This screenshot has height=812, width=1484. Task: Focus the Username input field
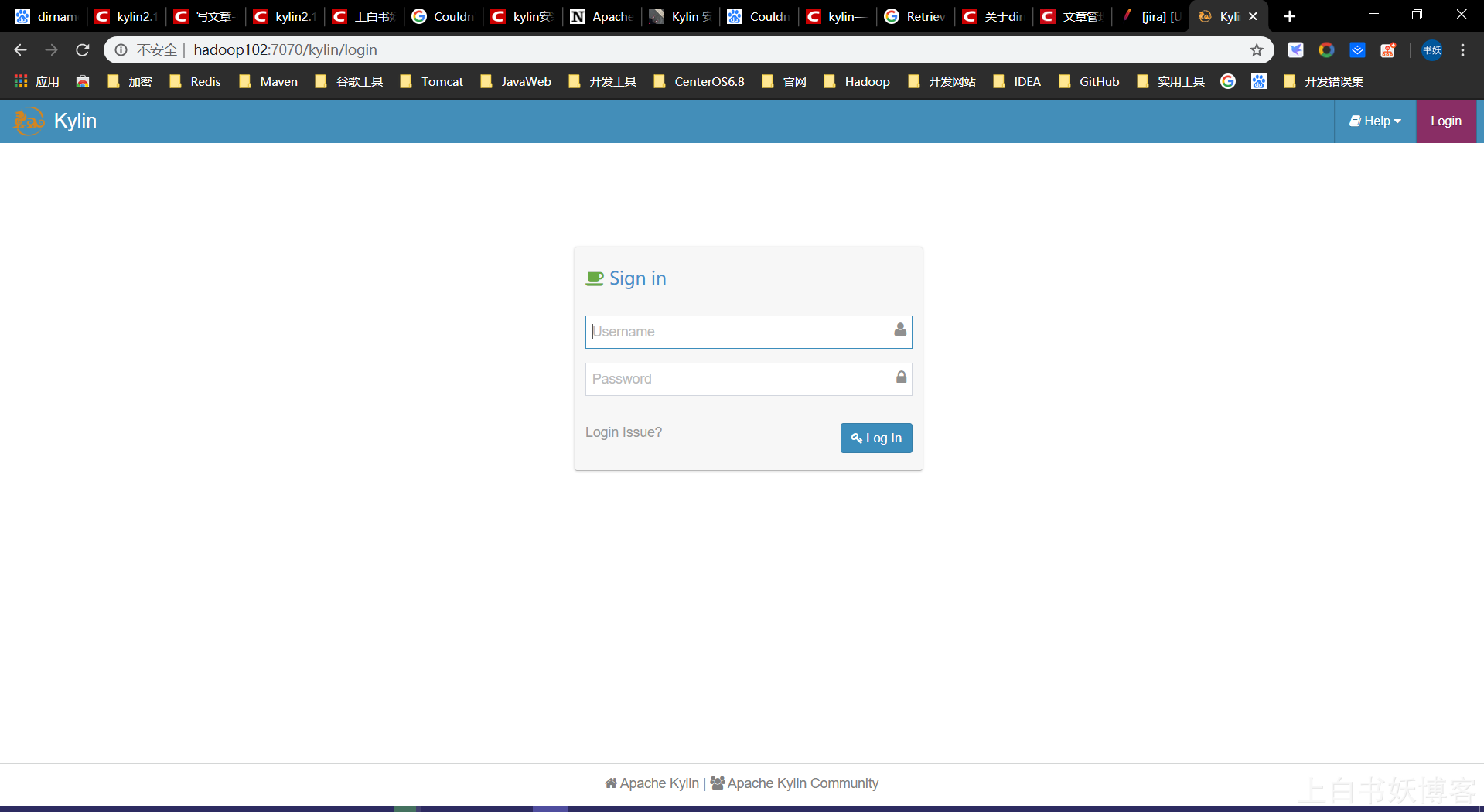click(x=749, y=332)
